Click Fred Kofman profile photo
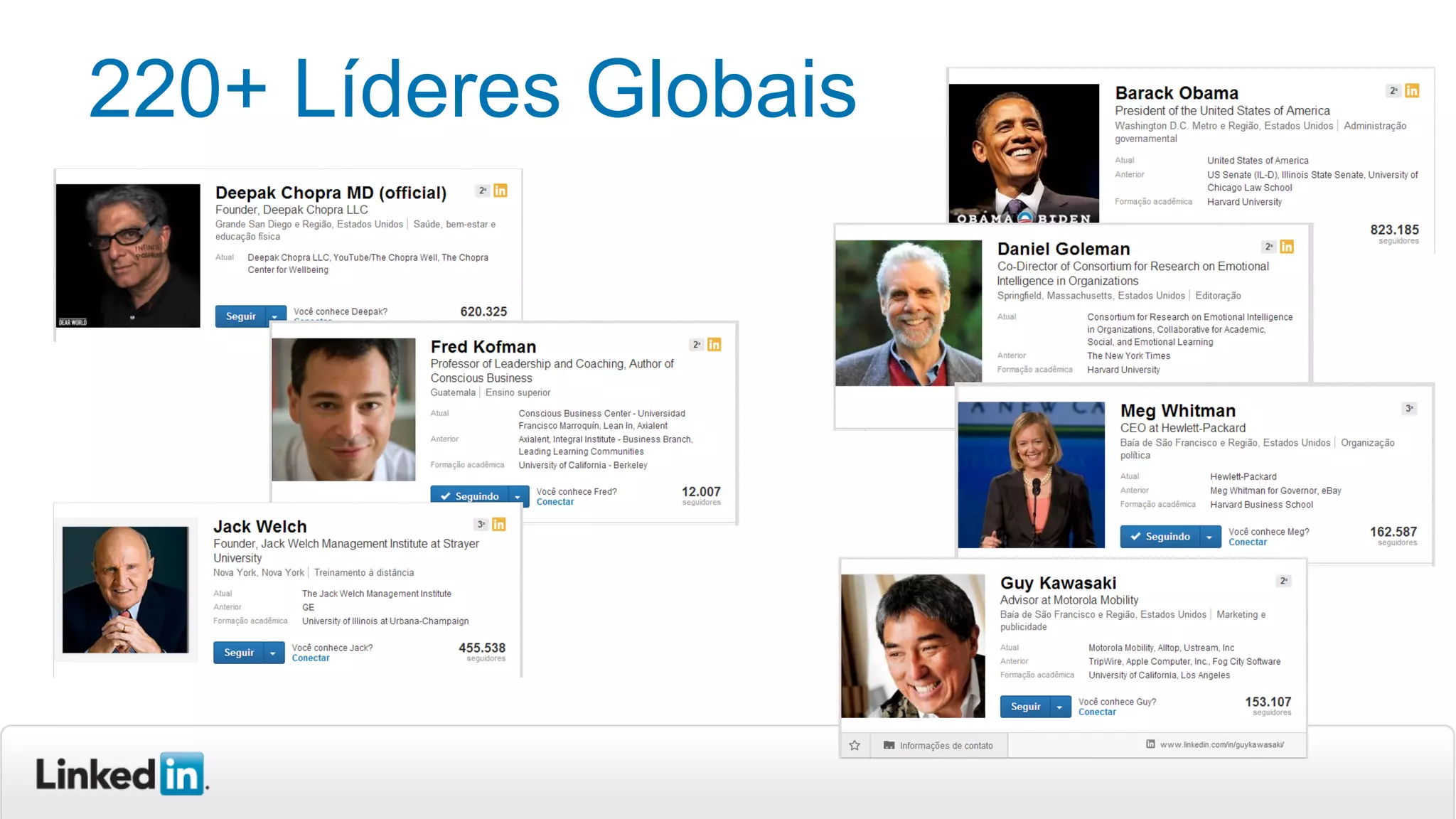Viewport: 1456px width, 819px height. click(x=343, y=409)
